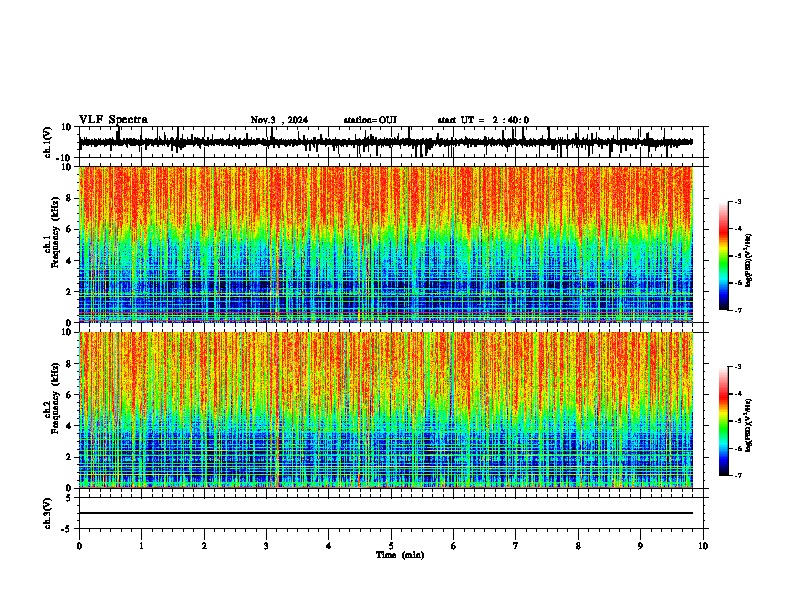Click the "Time (min)" axis title
Screen dimensions: 792x612
pyautogui.click(x=400, y=555)
